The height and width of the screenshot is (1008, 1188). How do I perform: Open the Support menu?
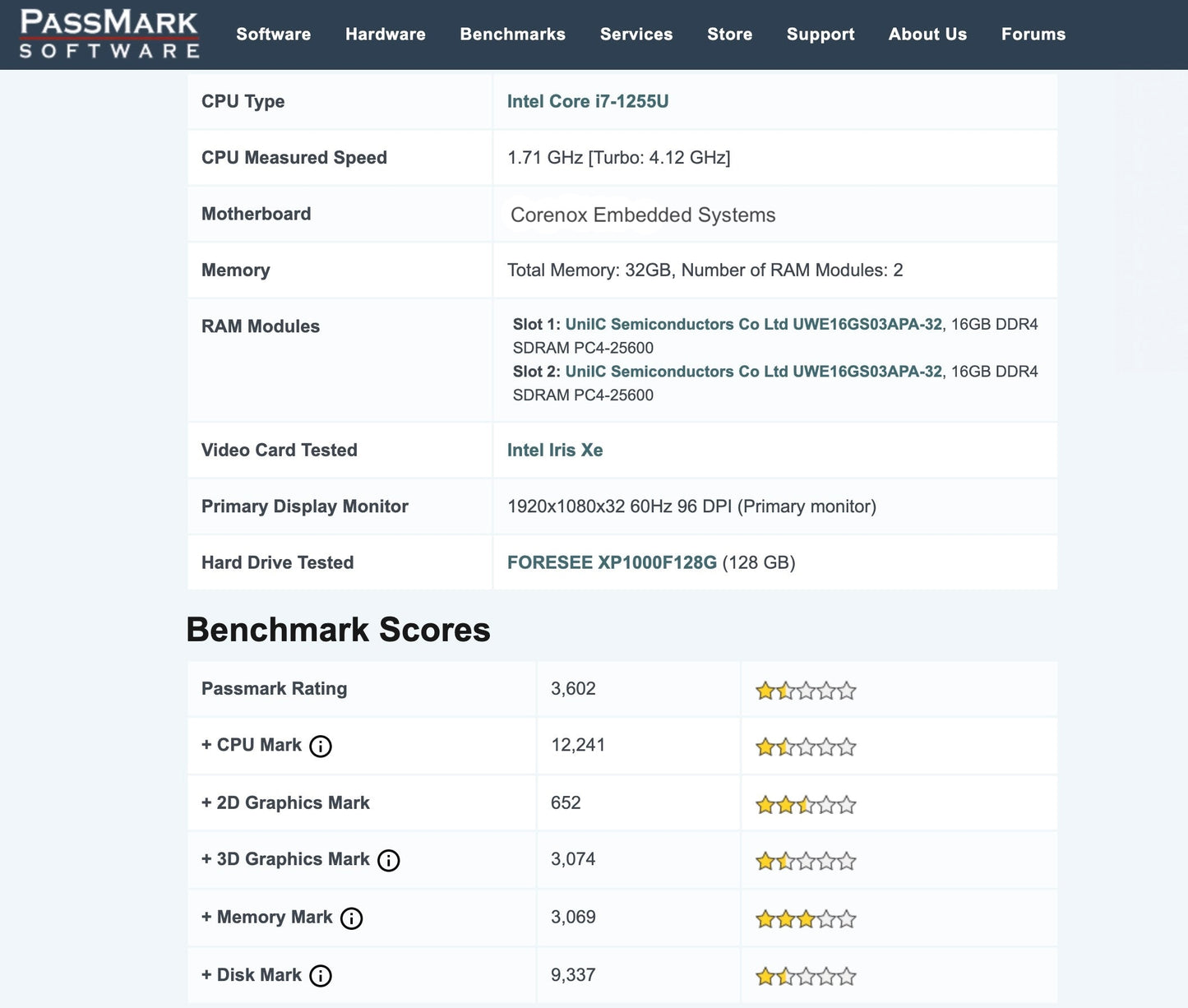(x=821, y=35)
